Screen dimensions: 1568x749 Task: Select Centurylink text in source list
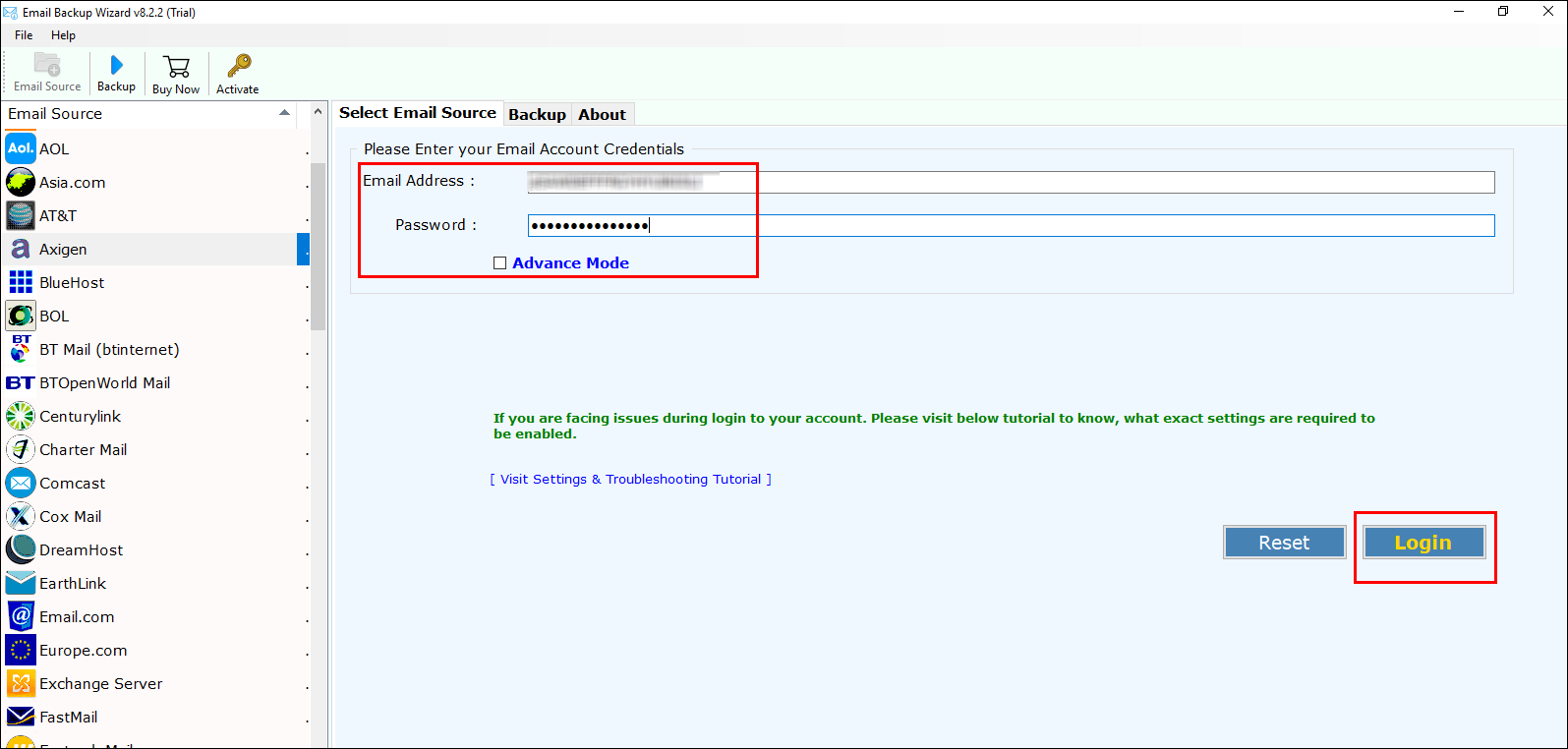80,417
